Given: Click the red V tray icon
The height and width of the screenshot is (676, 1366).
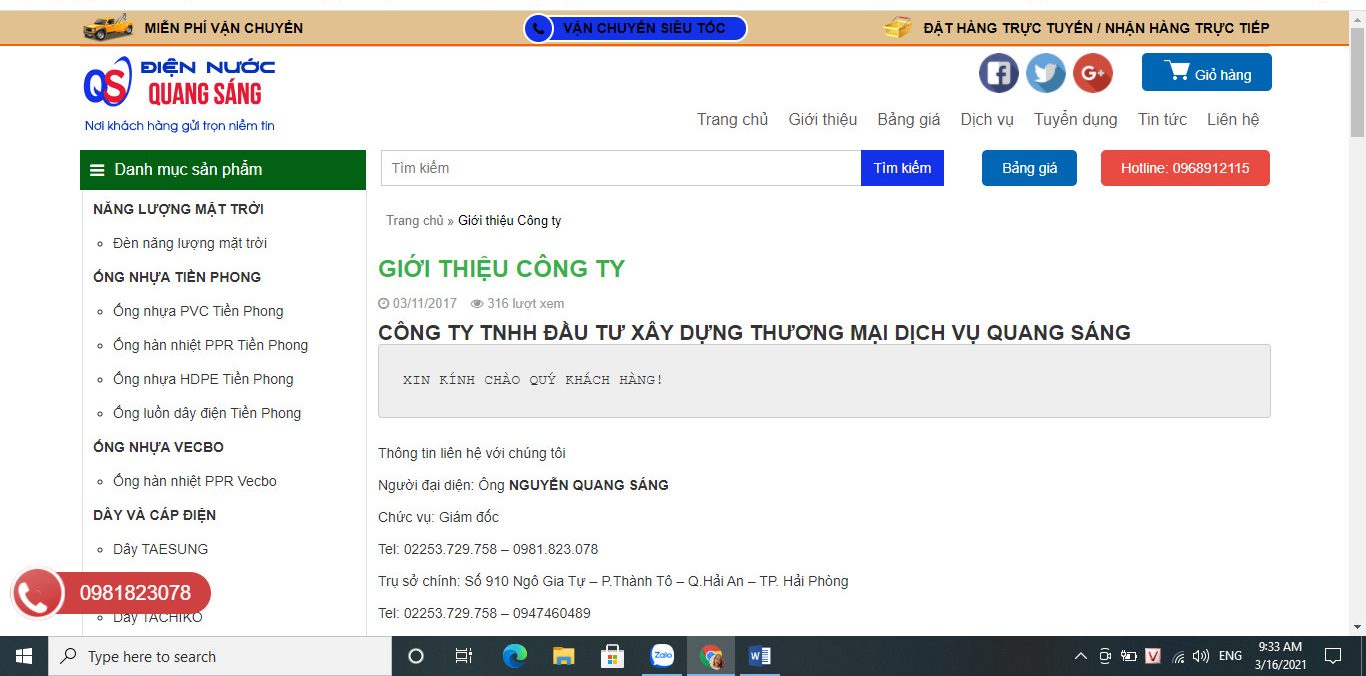Looking at the screenshot, I should click(x=1153, y=657).
